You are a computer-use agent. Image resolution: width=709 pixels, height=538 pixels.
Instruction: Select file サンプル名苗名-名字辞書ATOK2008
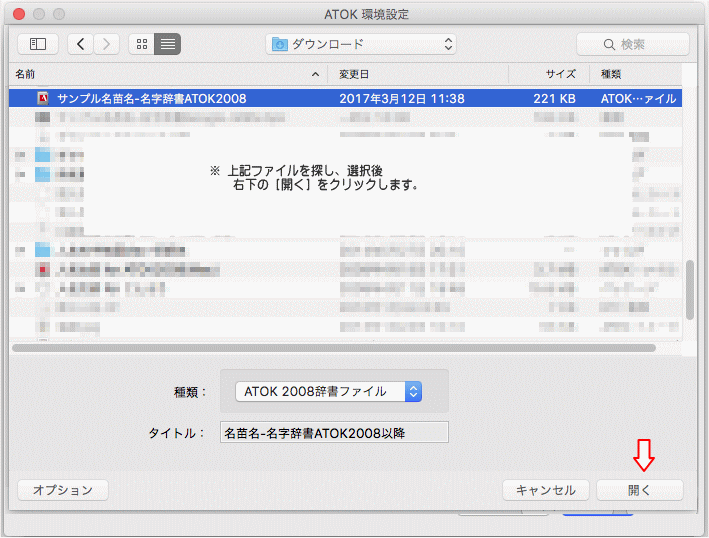(x=345, y=98)
